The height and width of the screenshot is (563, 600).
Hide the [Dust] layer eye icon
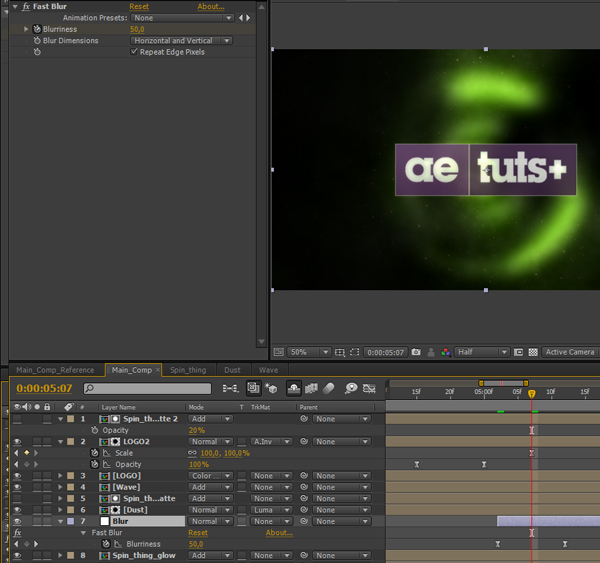point(17,510)
